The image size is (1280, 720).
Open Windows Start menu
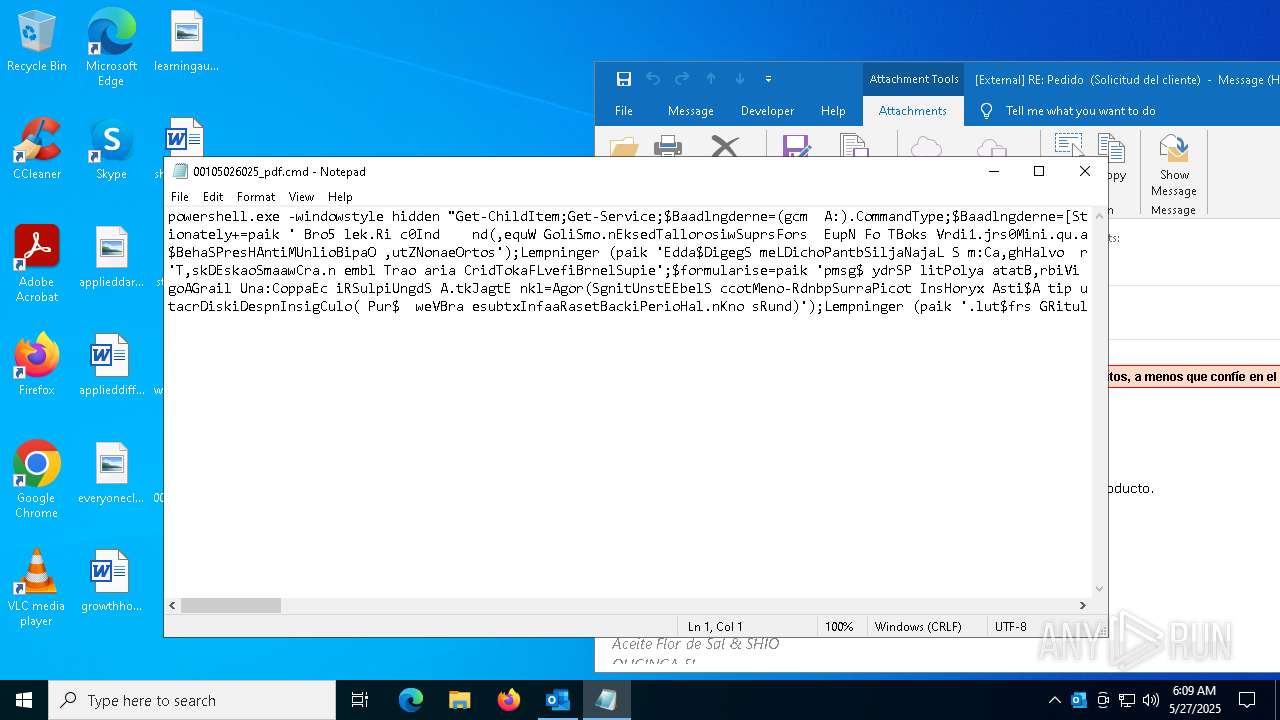(24, 700)
